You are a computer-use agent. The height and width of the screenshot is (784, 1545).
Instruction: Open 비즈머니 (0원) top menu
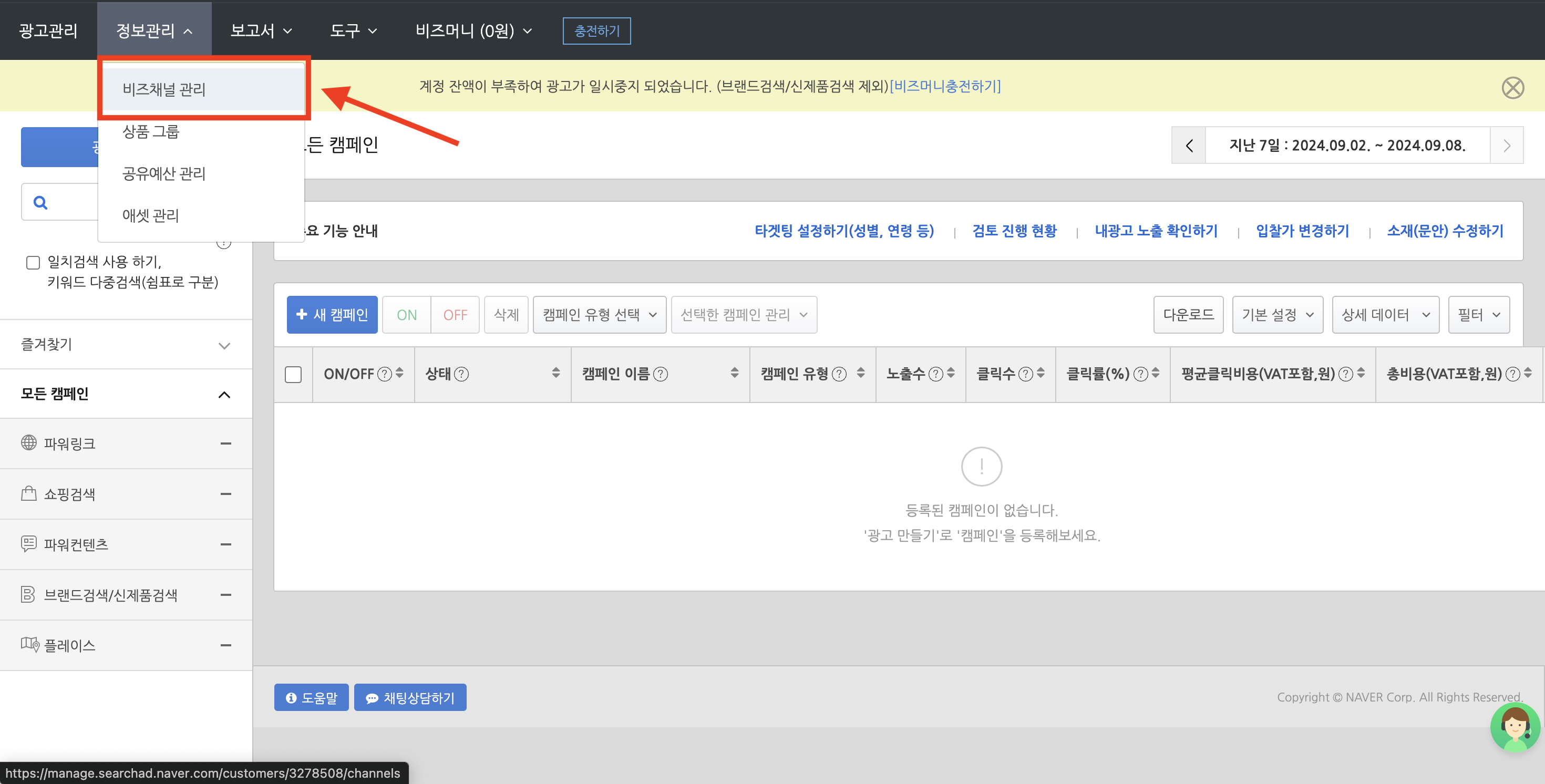pyautogui.click(x=473, y=30)
